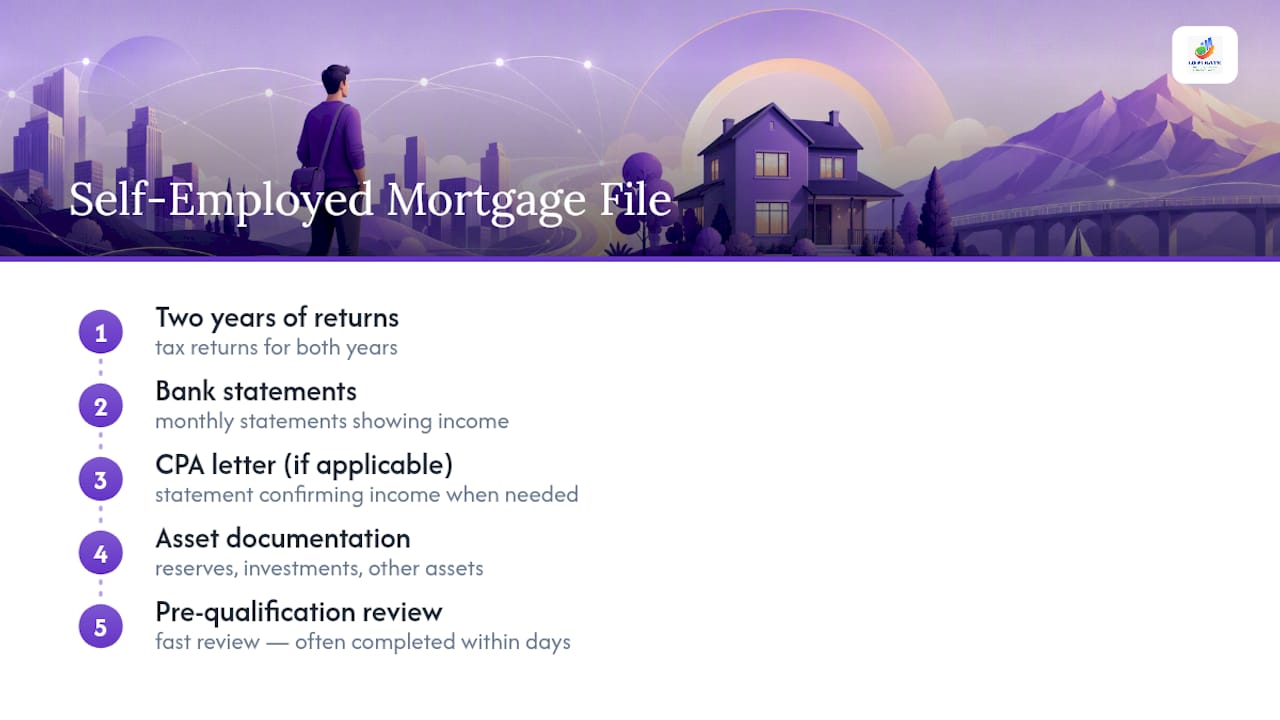Viewport: 1280px width, 720px height.
Task: Select 'tax returns for both years' subtitle
Action: 276,348
